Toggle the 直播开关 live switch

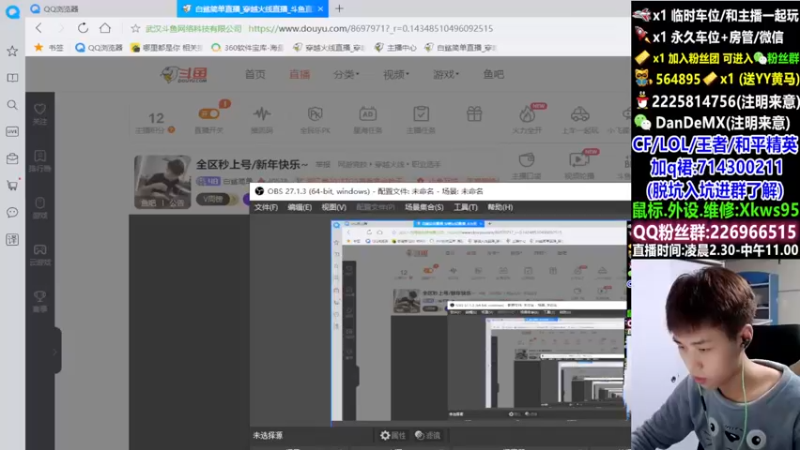(x=209, y=114)
